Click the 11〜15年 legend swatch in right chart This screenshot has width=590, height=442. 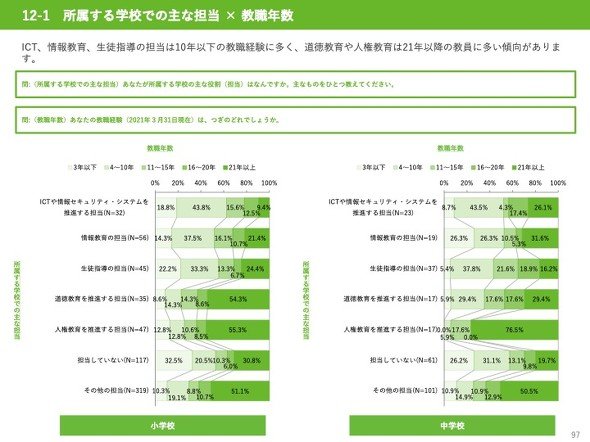[433, 168]
